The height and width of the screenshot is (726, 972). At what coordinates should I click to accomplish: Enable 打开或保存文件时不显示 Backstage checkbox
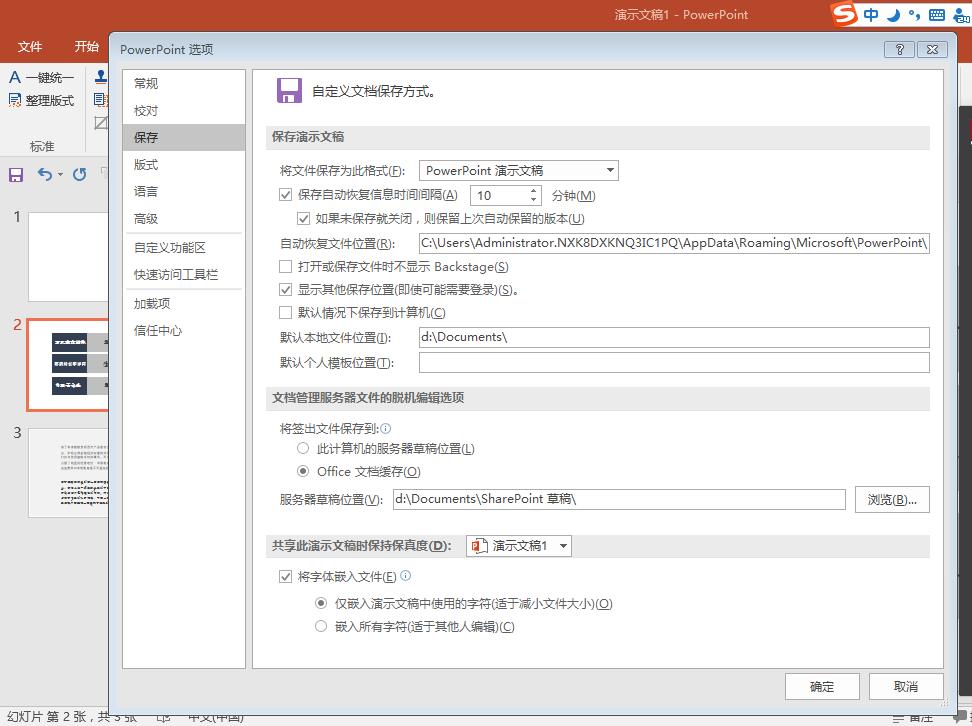pos(287,267)
